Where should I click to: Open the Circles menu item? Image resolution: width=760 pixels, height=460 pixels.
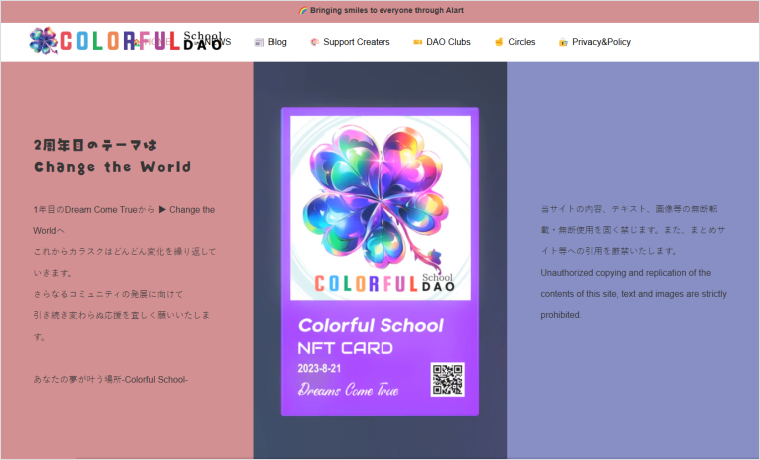click(x=521, y=42)
